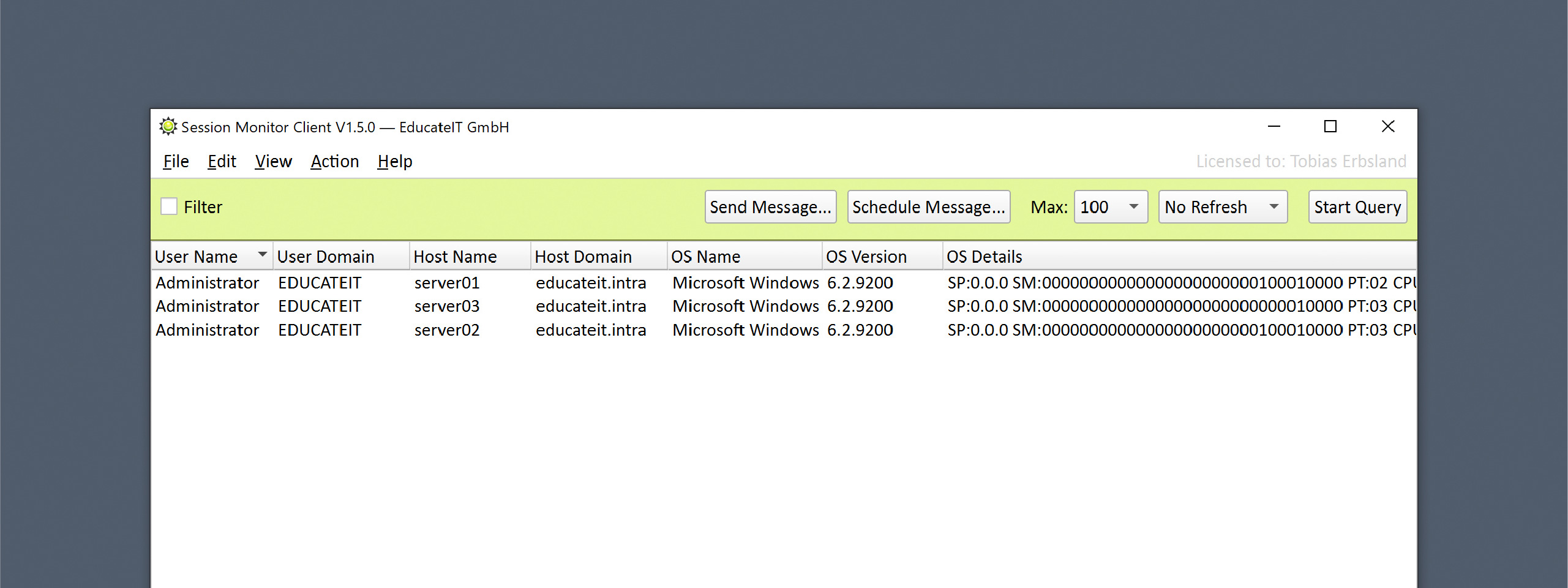This screenshot has width=1568, height=588.
Task: Select the server03 session row
Action: pos(447,306)
